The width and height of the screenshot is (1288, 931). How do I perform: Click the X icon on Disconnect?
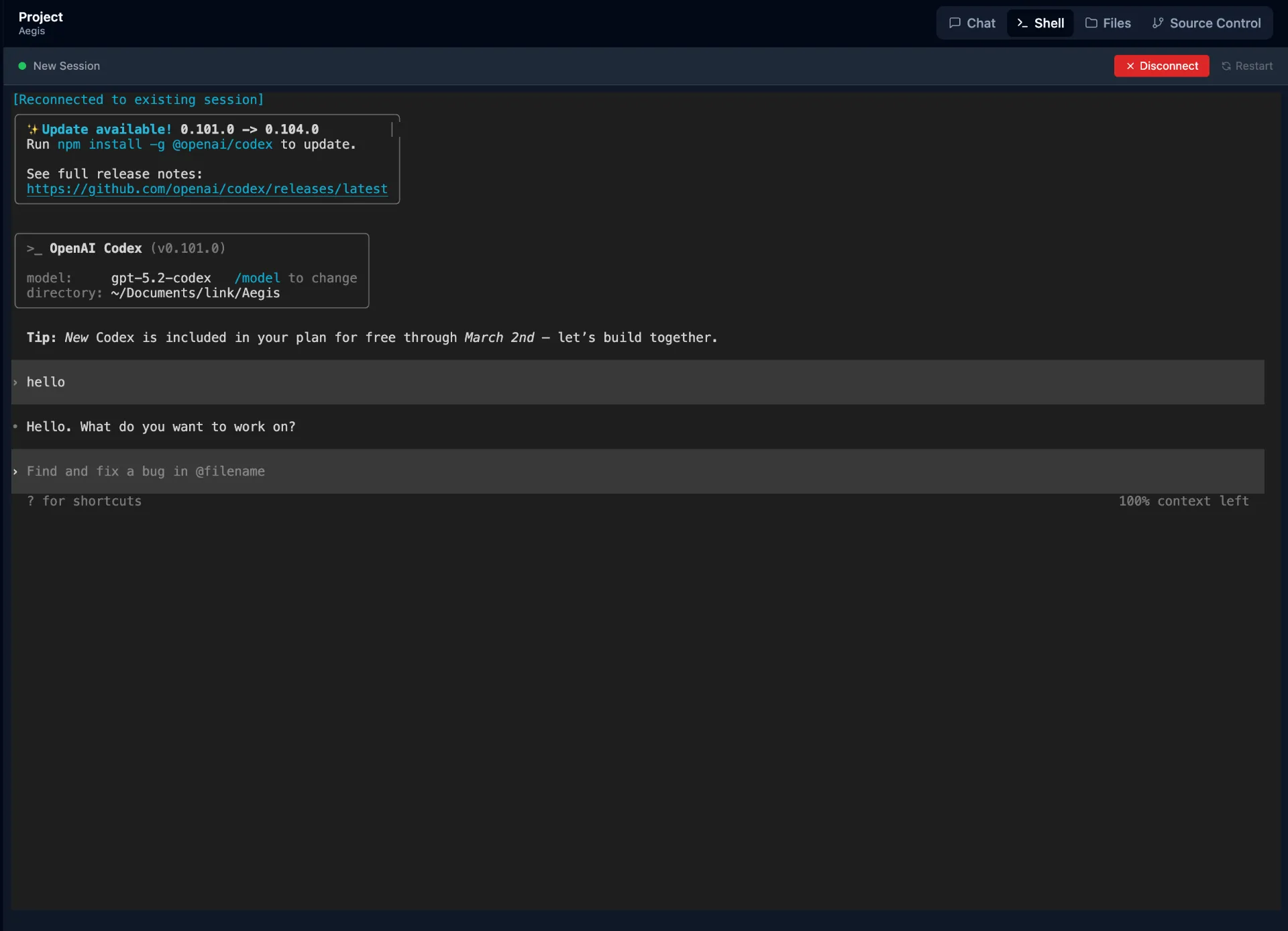coord(1130,66)
